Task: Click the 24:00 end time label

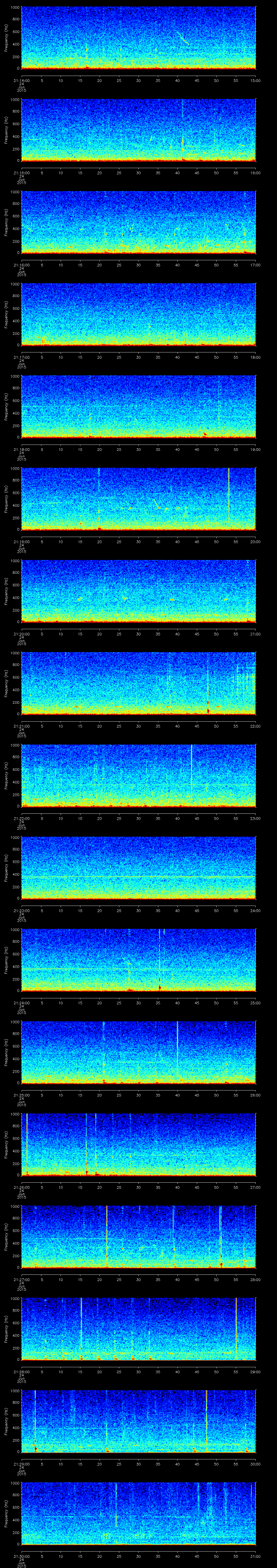Action: [255, 910]
